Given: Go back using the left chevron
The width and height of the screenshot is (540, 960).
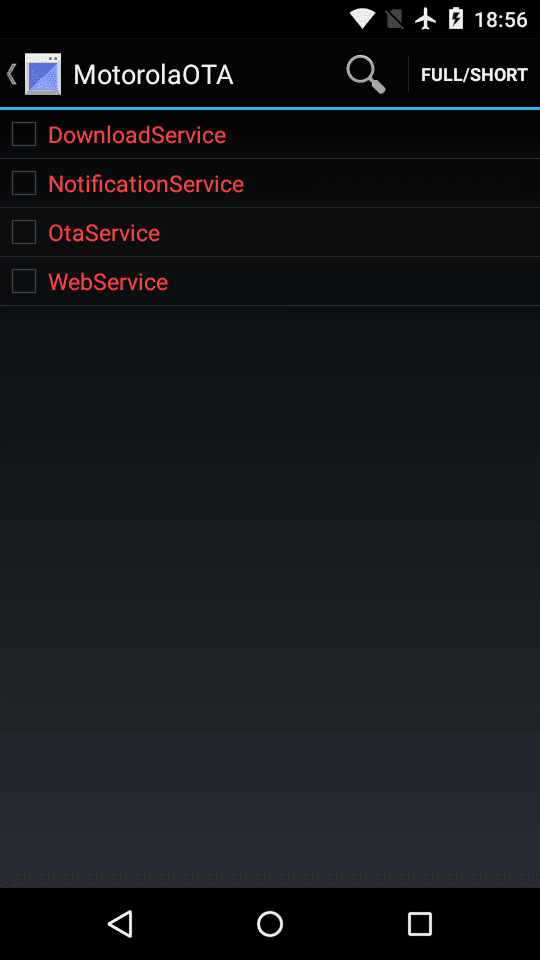Looking at the screenshot, I should coord(11,75).
